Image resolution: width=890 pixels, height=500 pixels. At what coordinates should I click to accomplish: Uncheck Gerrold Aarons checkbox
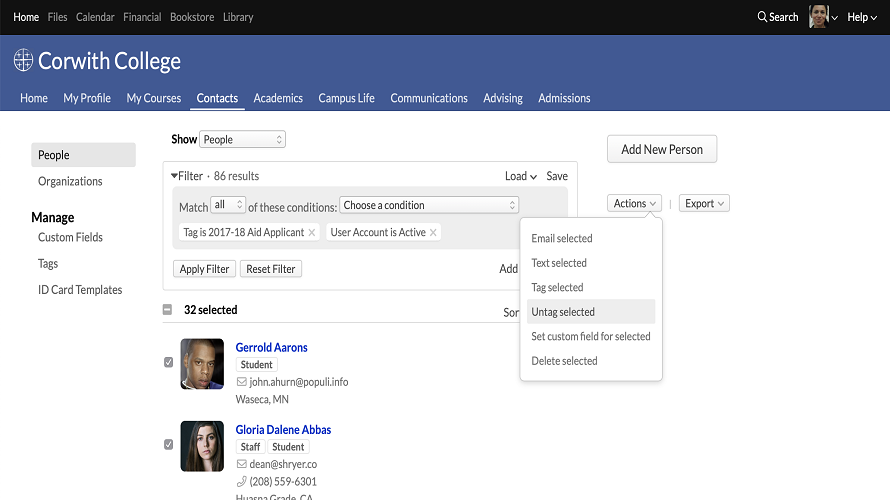168,362
